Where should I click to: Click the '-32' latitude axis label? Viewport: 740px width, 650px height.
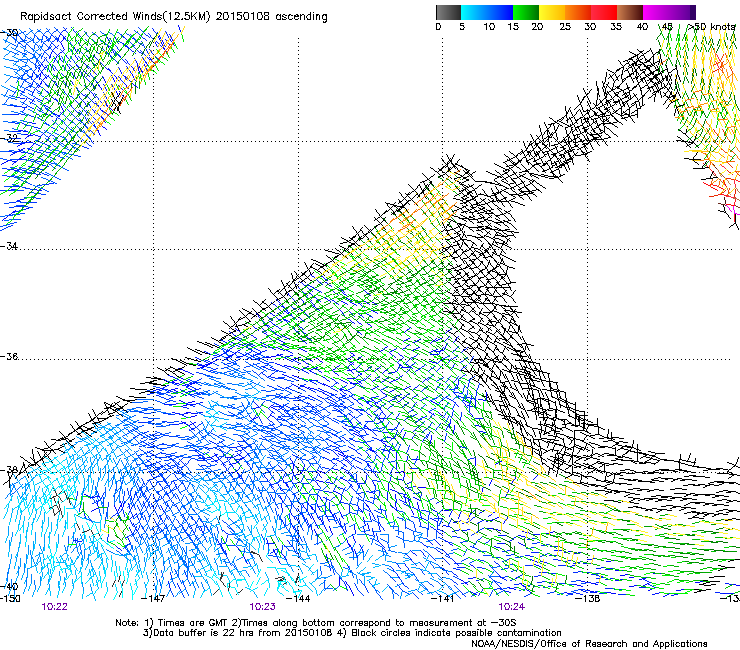click(x=9, y=138)
